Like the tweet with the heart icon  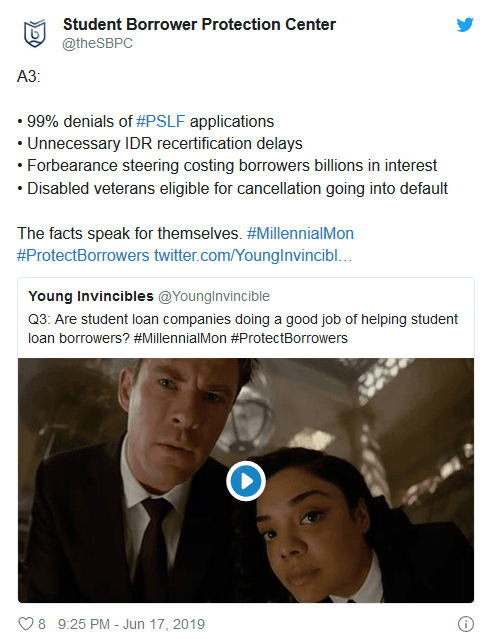click(26, 624)
